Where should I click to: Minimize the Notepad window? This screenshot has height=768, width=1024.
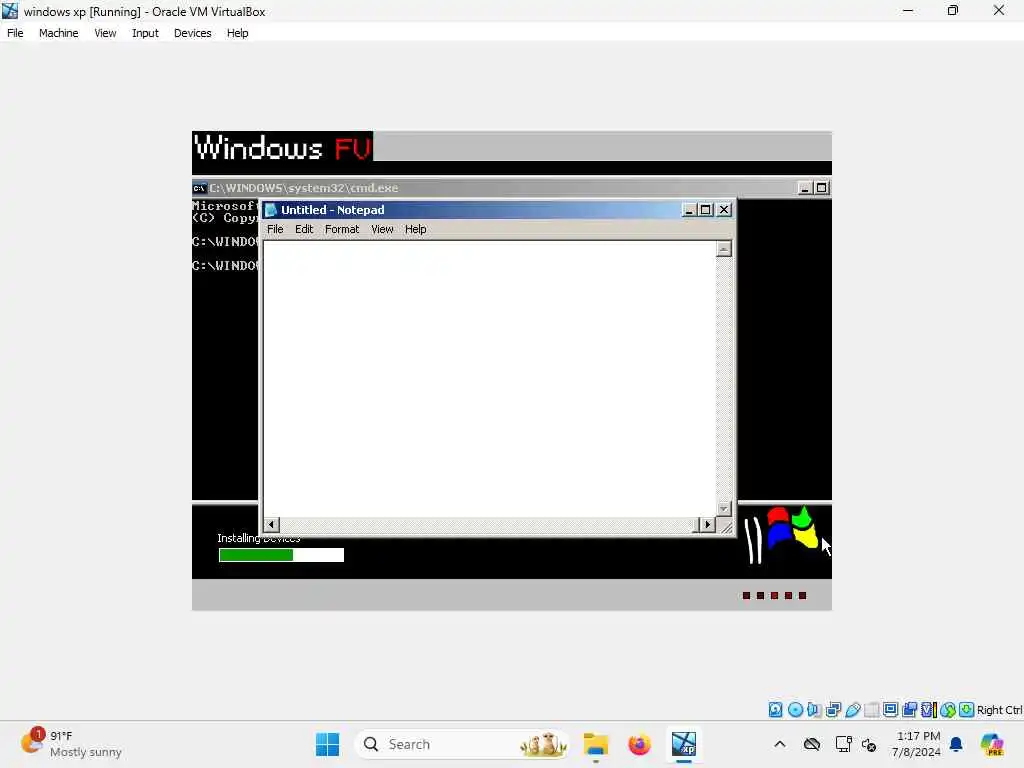(688, 210)
